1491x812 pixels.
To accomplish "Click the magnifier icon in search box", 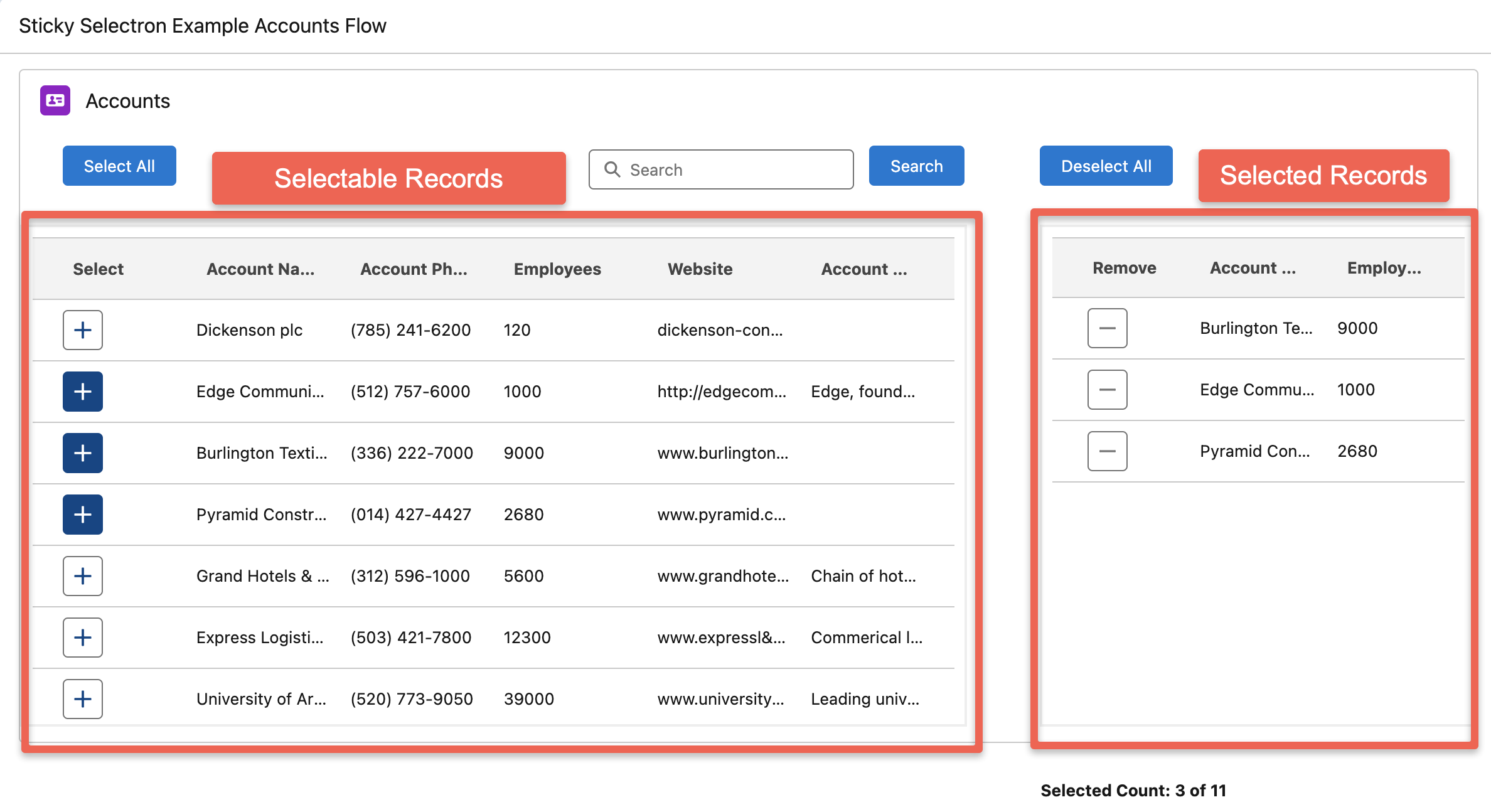I will [612, 169].
